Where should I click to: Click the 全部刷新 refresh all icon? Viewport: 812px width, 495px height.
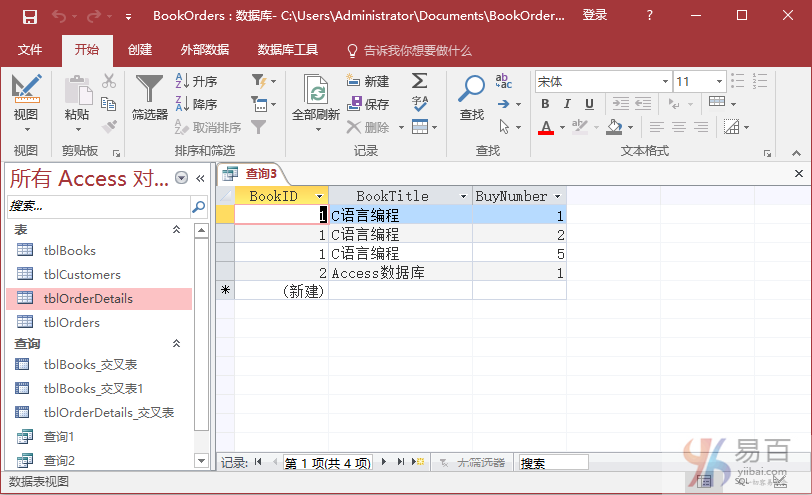316,91
